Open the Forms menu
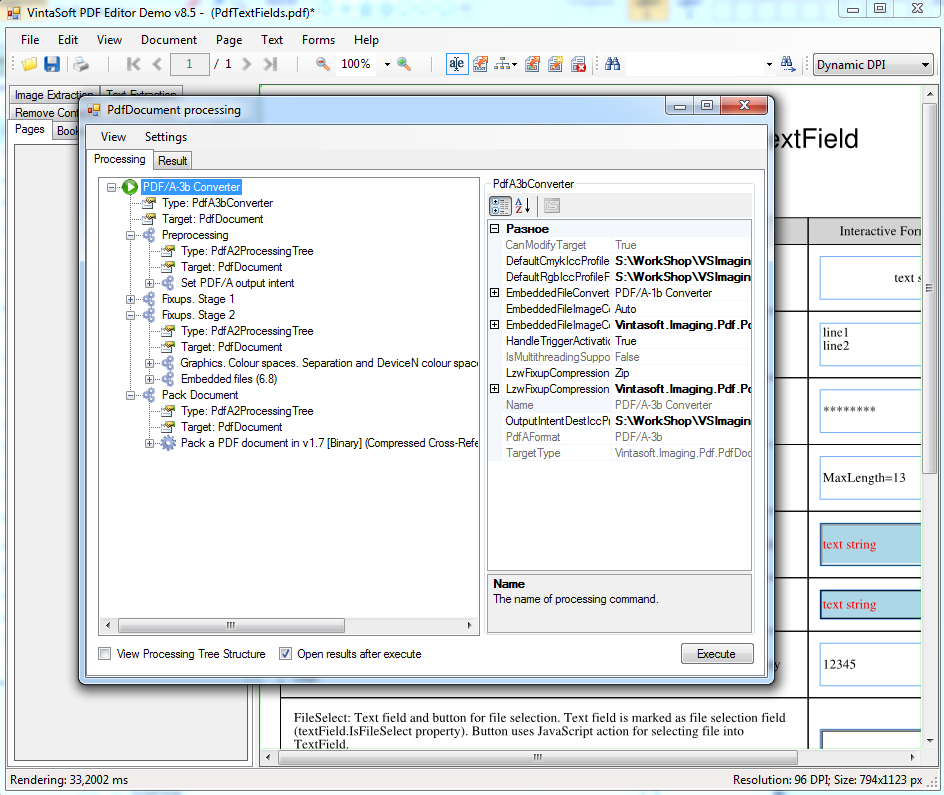 (x=318, y=40)
